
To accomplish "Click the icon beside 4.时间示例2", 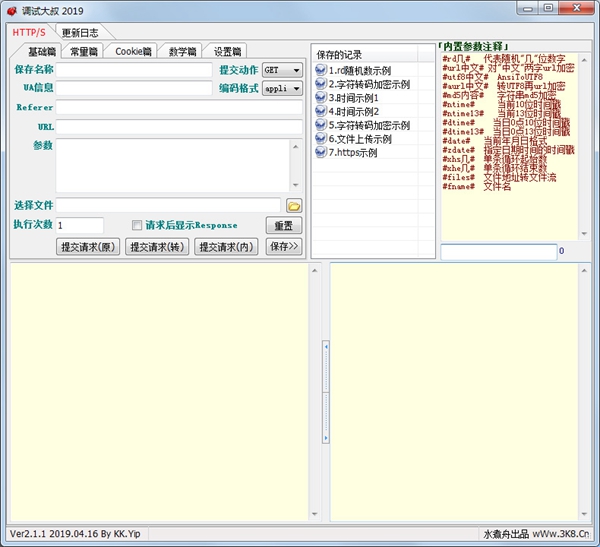I will [321, 112].
